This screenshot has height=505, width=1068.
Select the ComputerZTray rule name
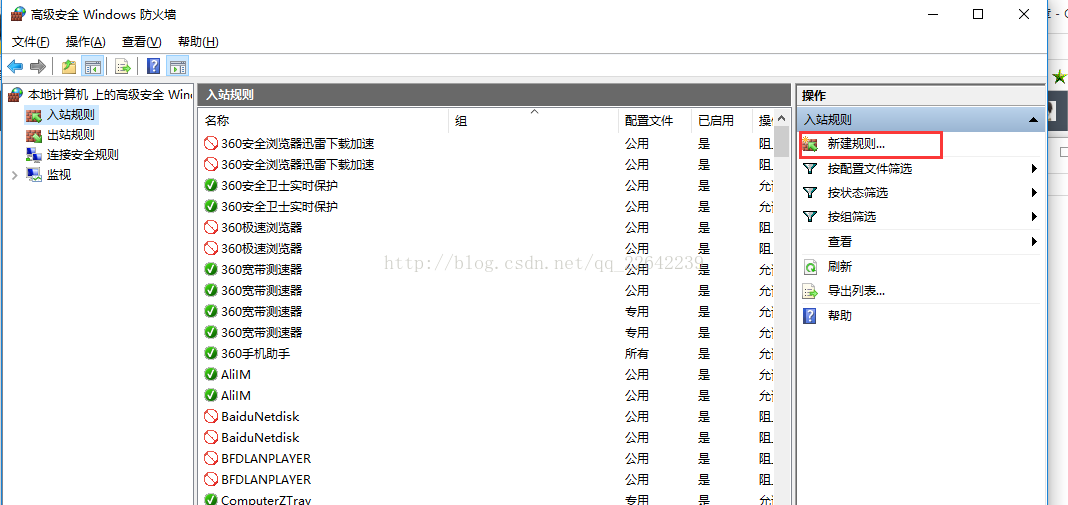tap(266, 499)
